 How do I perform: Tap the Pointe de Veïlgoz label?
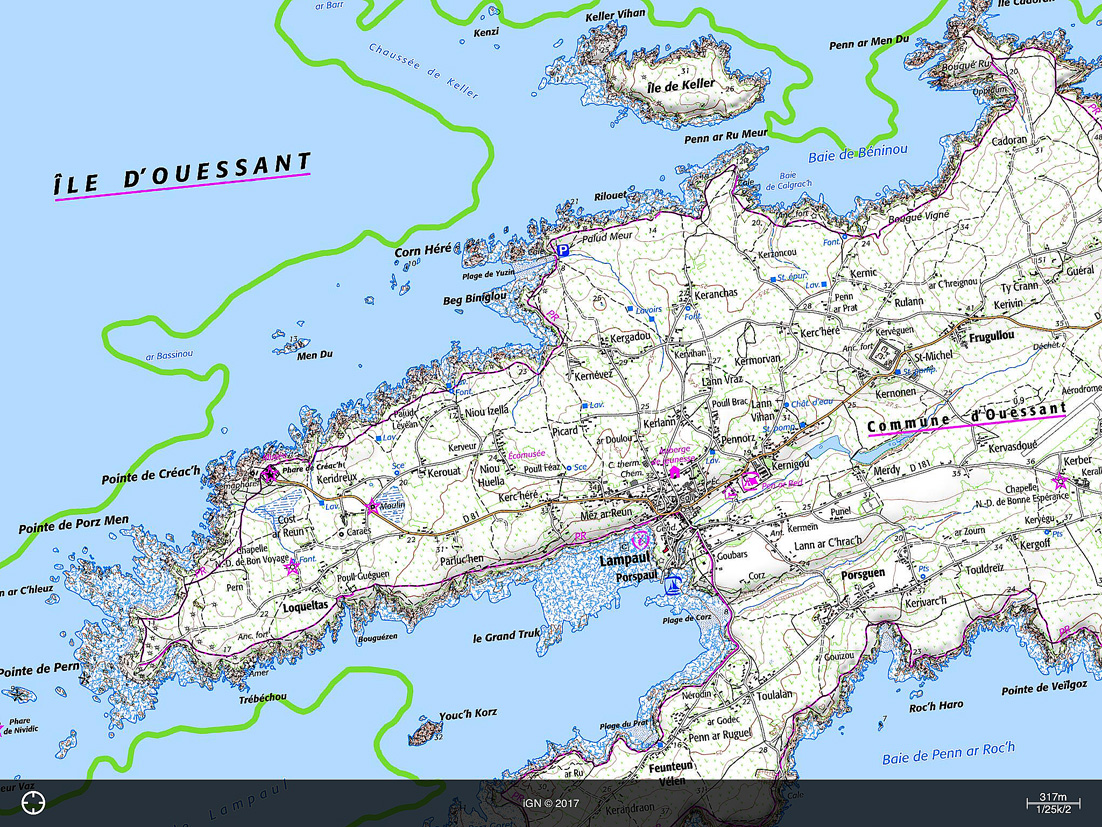1044,688
